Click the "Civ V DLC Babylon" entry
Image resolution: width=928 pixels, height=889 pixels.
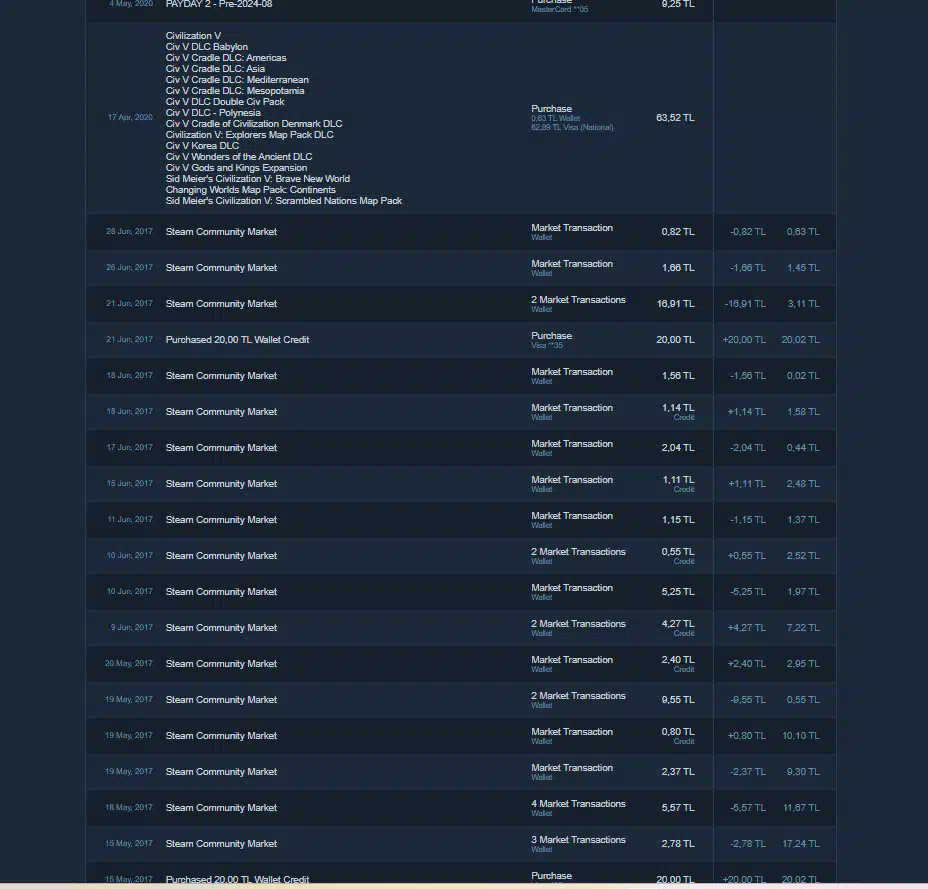[207, 47]
